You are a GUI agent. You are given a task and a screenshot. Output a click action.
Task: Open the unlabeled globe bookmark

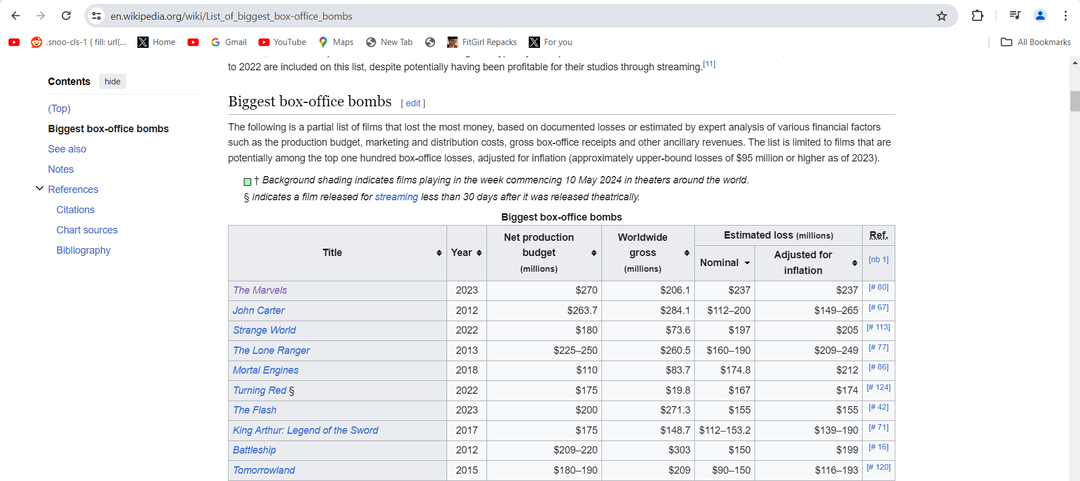(430, 42)
